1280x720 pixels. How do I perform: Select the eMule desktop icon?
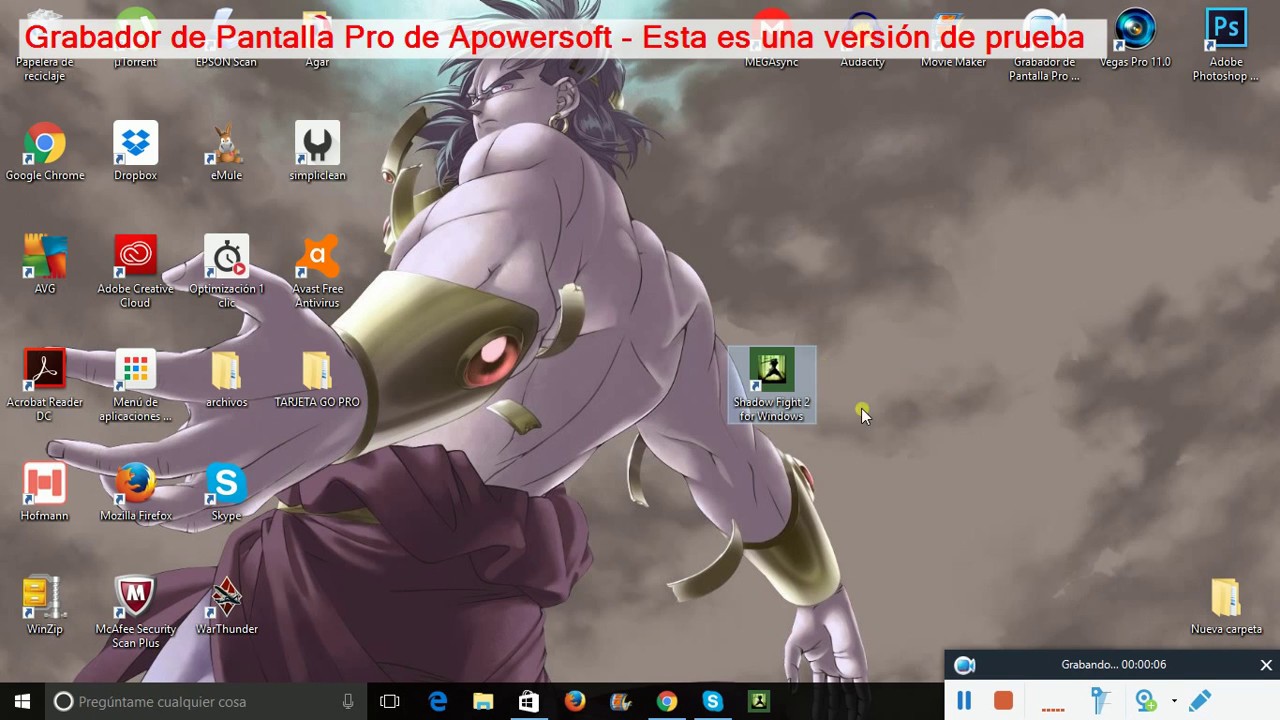tap(226, 153)
